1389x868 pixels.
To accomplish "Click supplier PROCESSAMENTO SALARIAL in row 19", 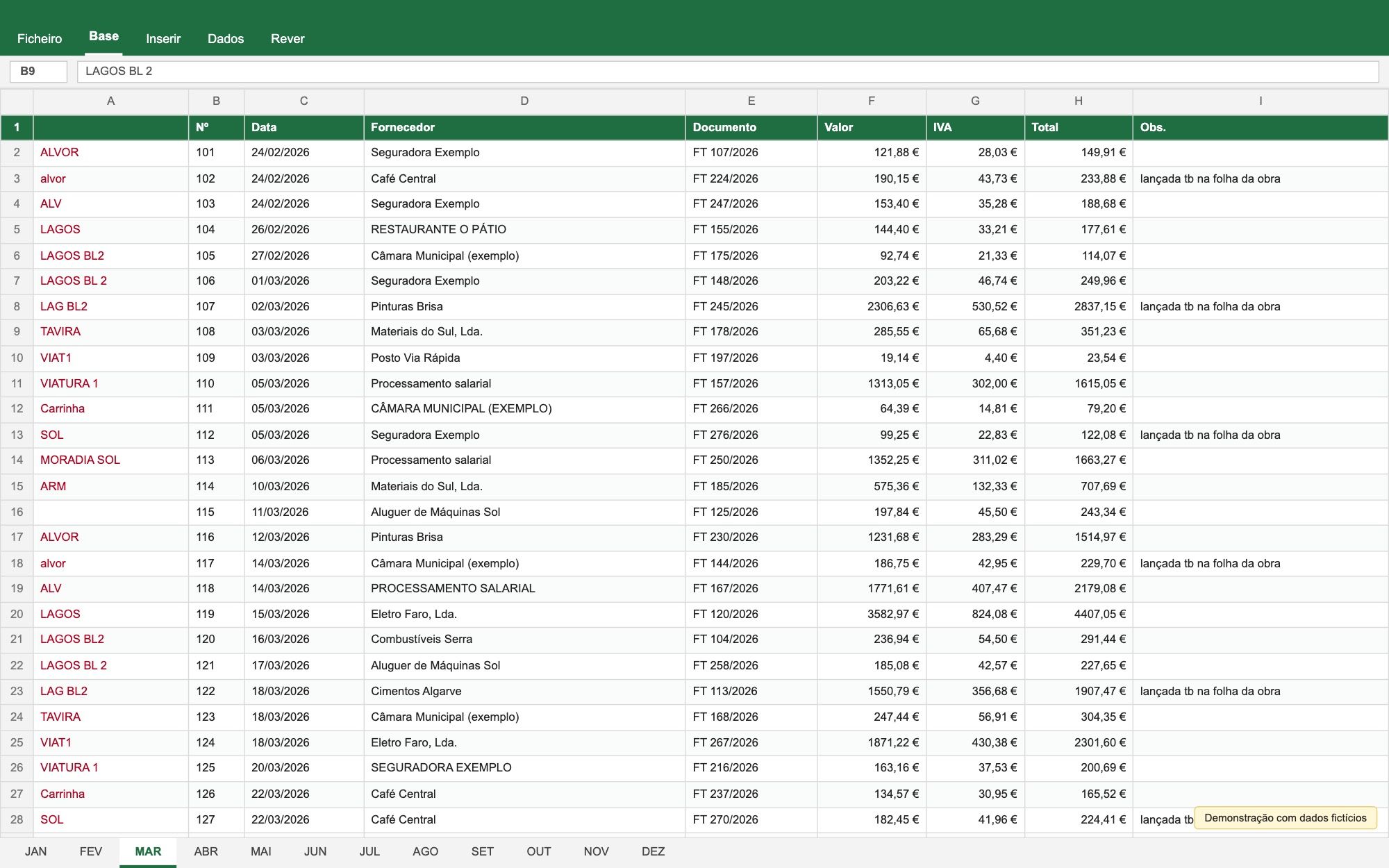I will pyautogui.click(x=524, y=588).
